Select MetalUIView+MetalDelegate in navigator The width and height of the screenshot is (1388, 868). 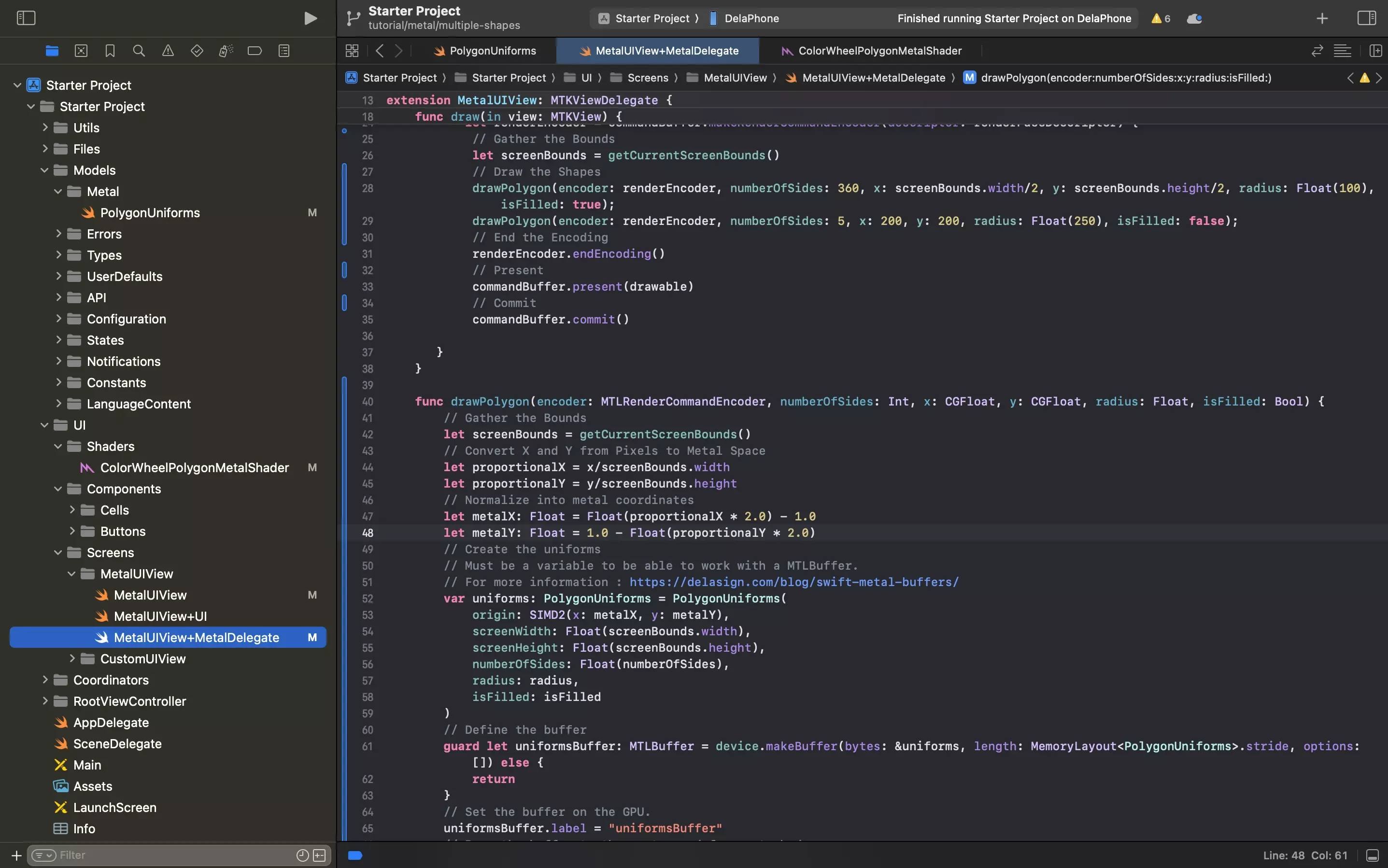196,637
